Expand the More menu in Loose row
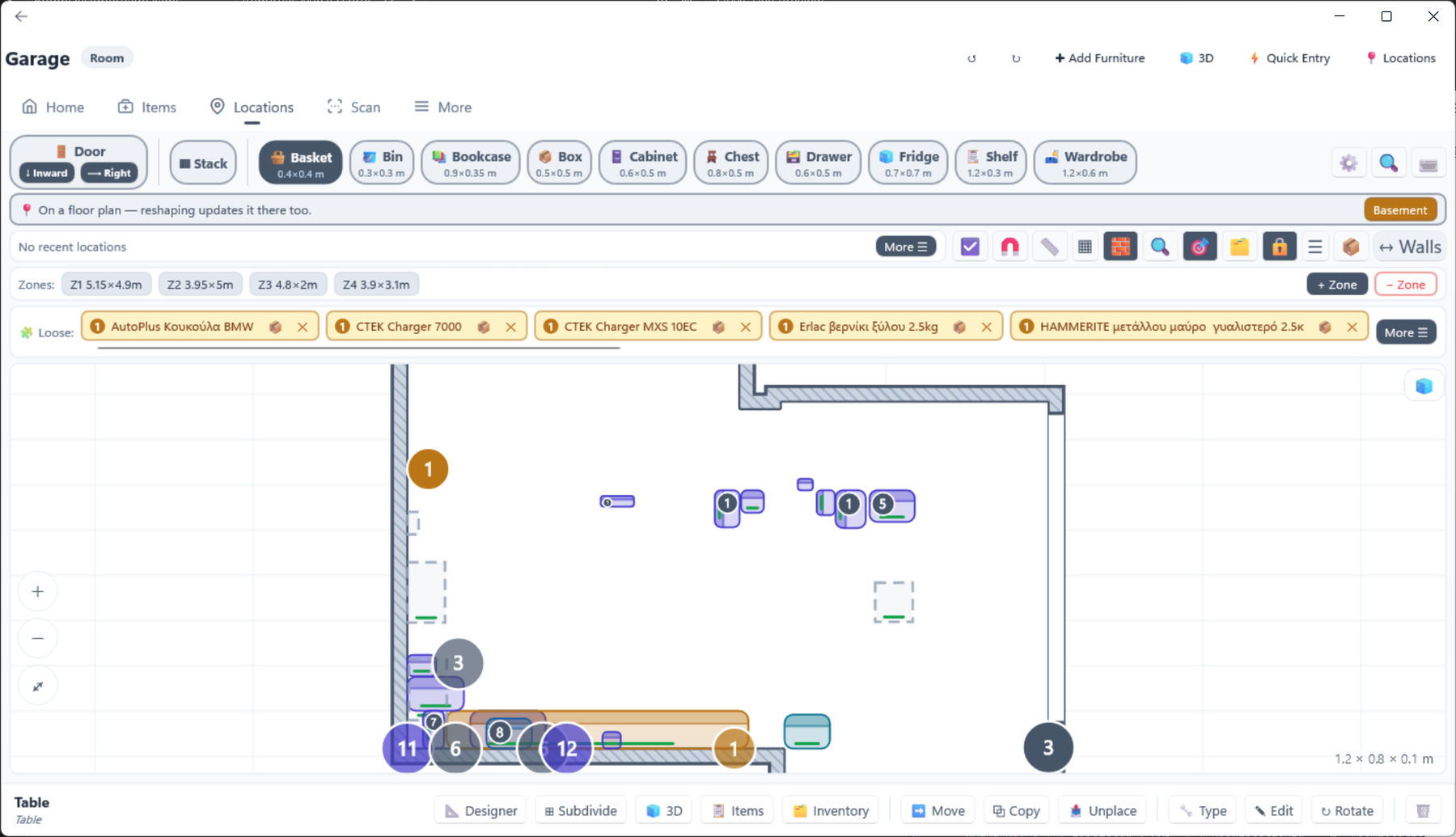Screen dimensions: 1456x837 (1406, 332)
